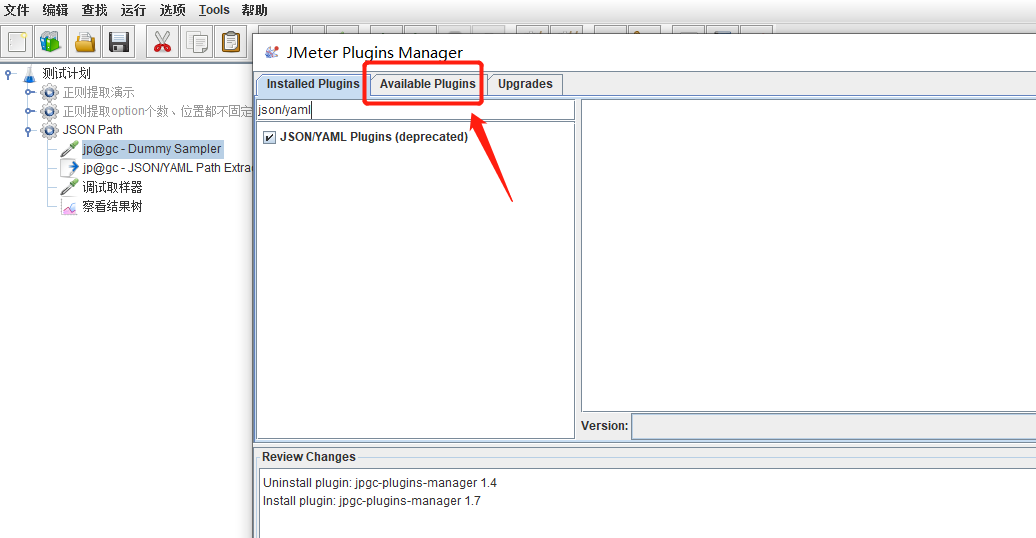This screenshot has width=1036, height=538.
Task: Click the Uninstall plugin: jpgc-plugins-manager 1.4 line
Action: click(380, 483)
